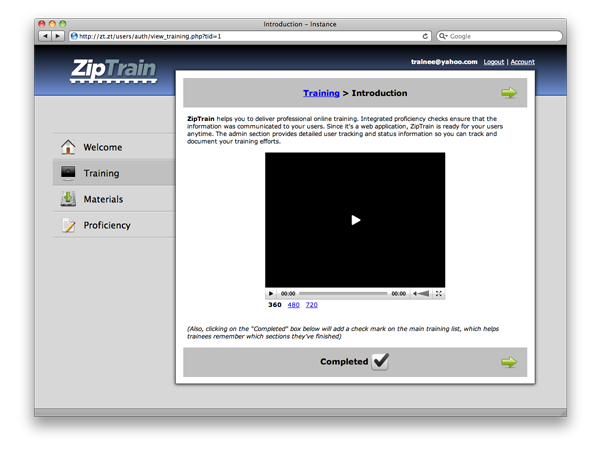Viewport: 600px width, 450px height.
Task: Click the Logout link
Action: tap(494, 62)
